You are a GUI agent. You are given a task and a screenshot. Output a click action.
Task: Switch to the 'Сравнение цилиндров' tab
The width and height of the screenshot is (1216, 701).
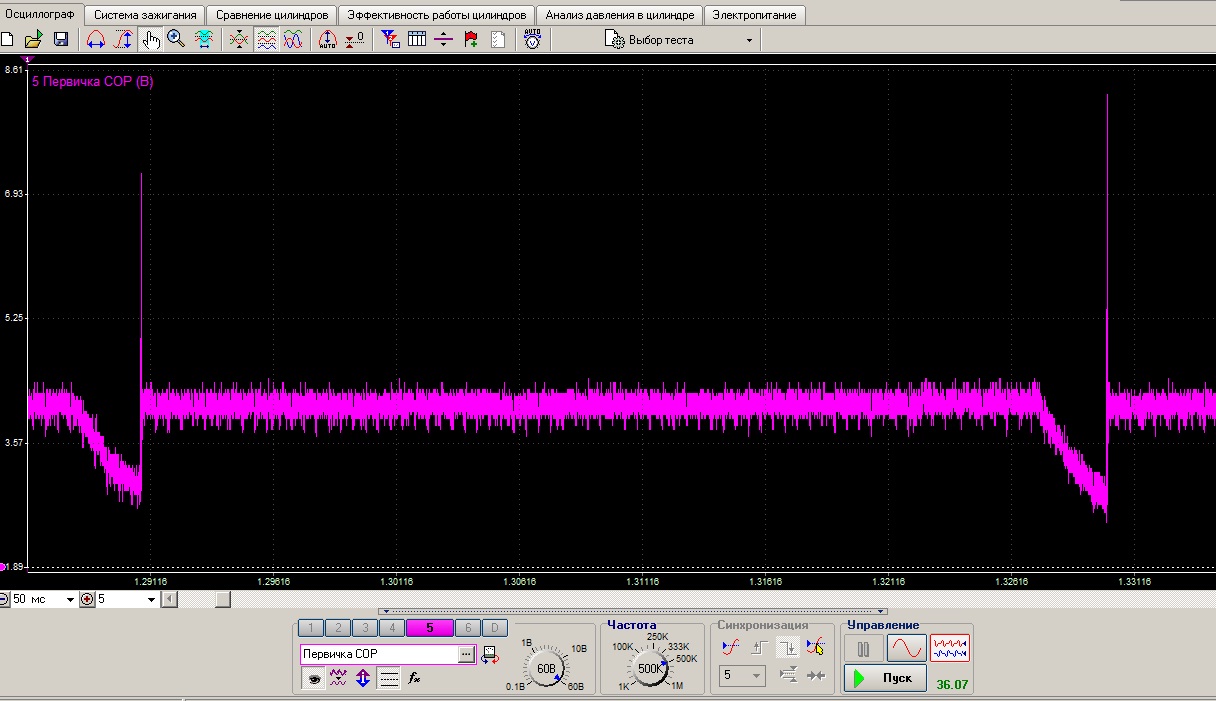point(272,15)
